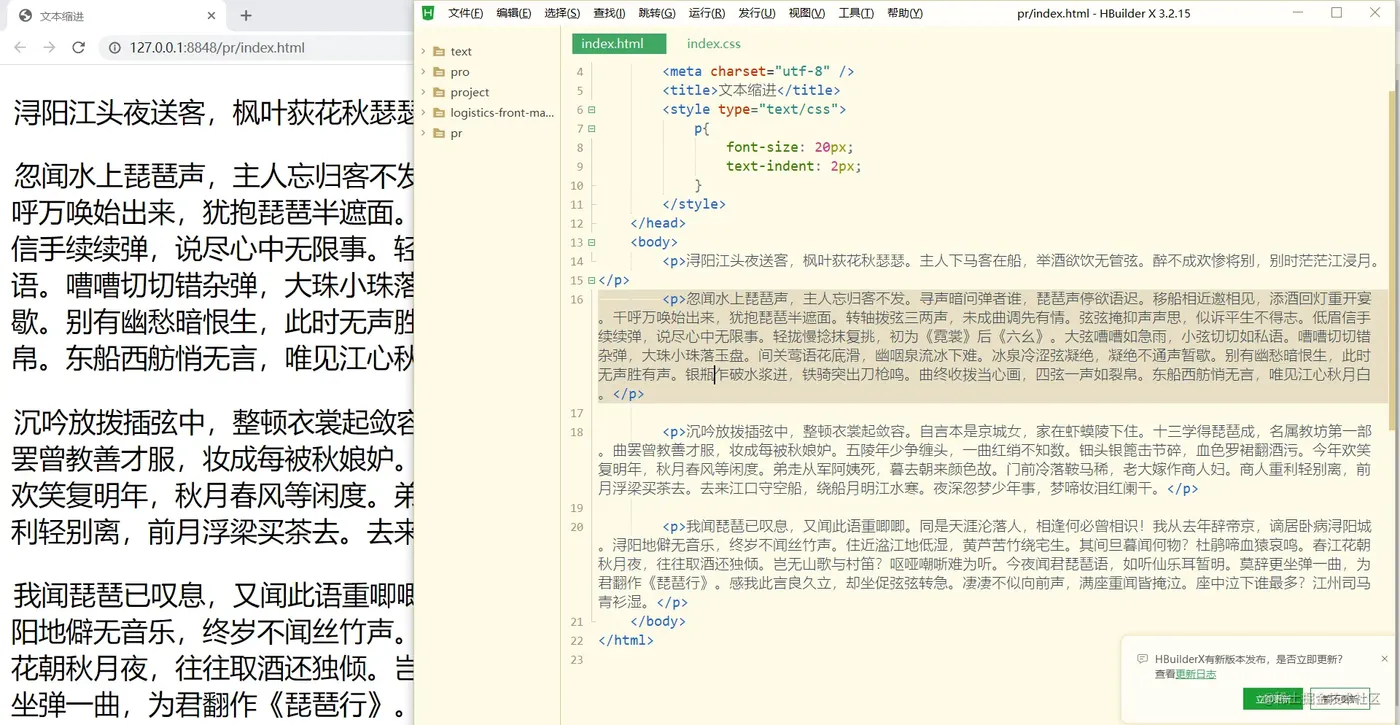Open the 工具(T) menu
This screenshot has width=1400, height=725.
pyautogui.click(x=856, y=13)
